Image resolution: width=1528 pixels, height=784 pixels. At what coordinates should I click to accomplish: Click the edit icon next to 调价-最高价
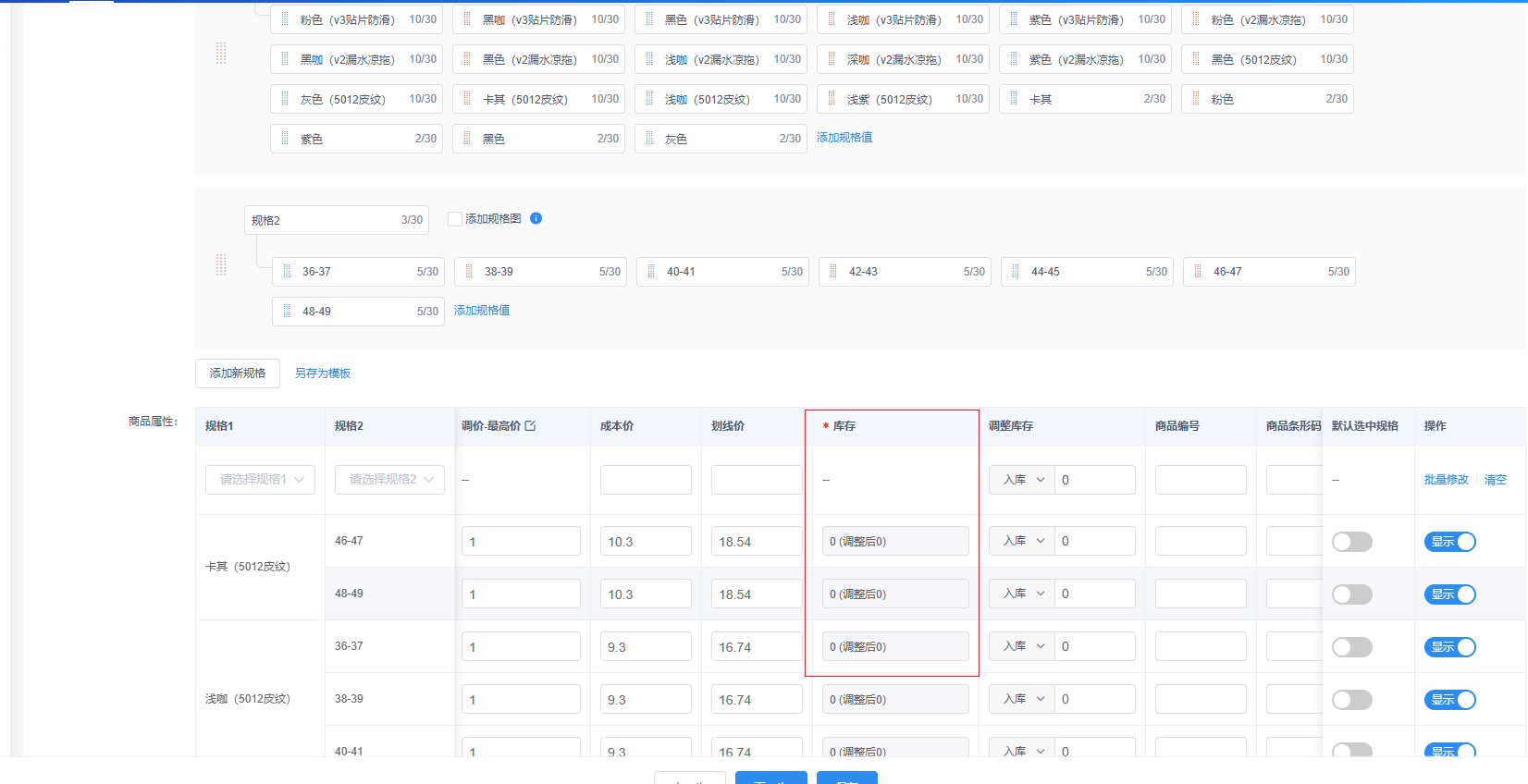point(530,426)
